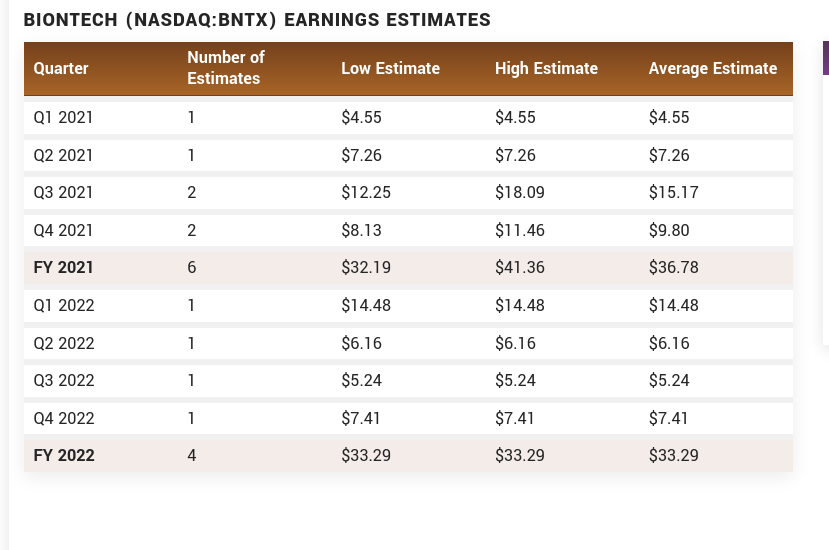This screenshot has width=829, height=550.
Task: Click the Low Estimate column header
Action: (390, 69)
